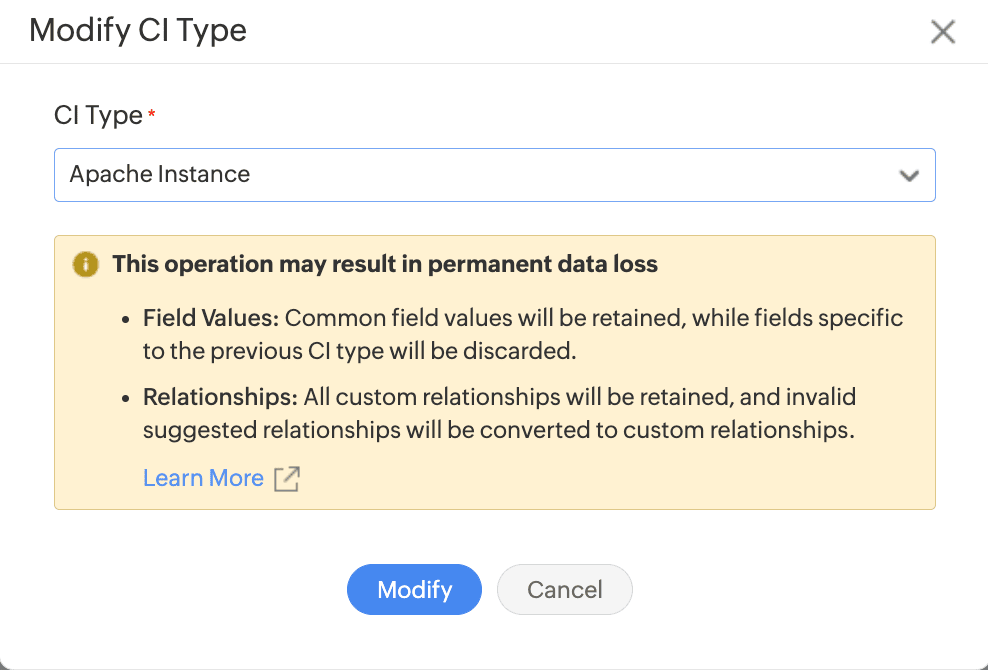This screenshot has height=670, width=988.
Task: Click the yellow info warning icon
Action: (x=86, y=265)
